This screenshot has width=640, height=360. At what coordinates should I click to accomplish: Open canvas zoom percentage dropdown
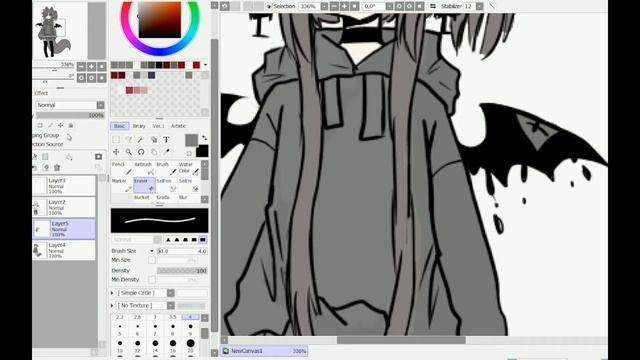pyautogui.click(x=324, y=7)
